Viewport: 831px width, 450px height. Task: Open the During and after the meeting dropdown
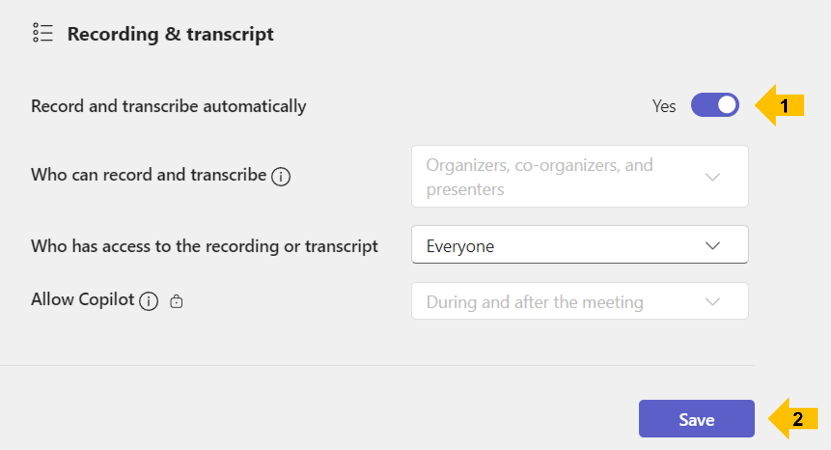coord(580,301)
